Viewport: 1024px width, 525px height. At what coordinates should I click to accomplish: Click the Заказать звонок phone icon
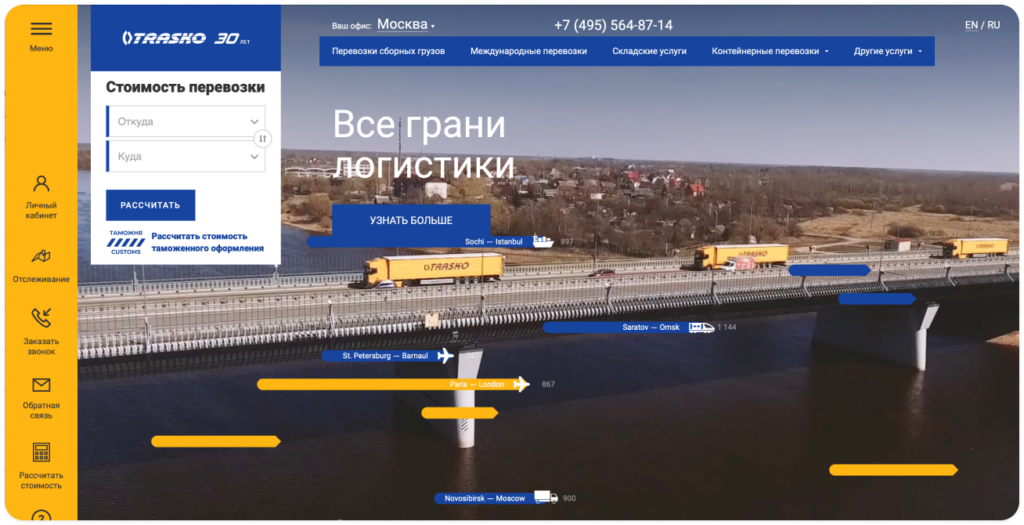41,318
